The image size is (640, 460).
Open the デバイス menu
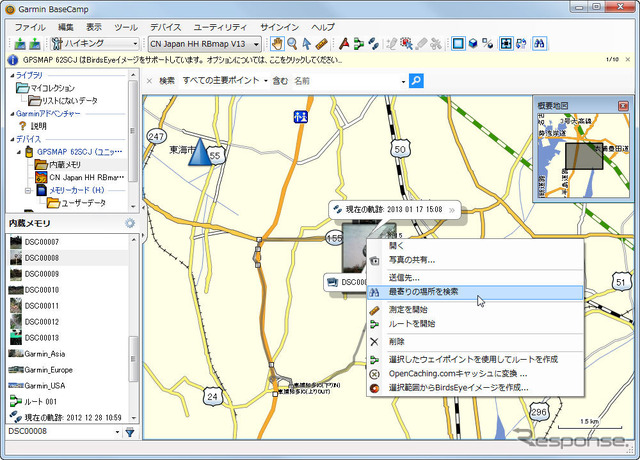point(165,27)
